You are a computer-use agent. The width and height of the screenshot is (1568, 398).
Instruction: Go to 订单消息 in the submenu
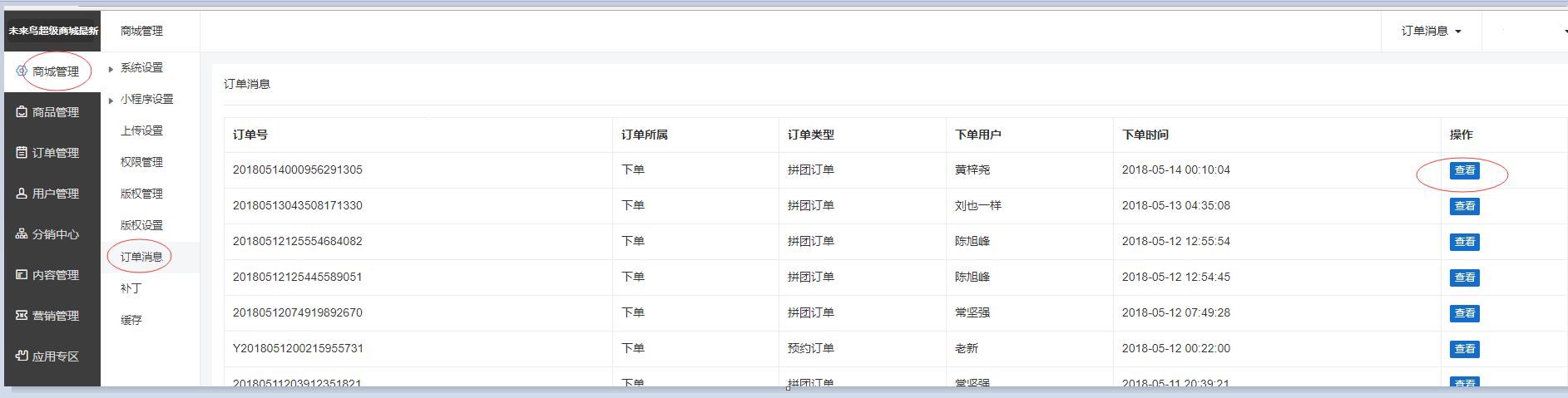tap(141, 257)
